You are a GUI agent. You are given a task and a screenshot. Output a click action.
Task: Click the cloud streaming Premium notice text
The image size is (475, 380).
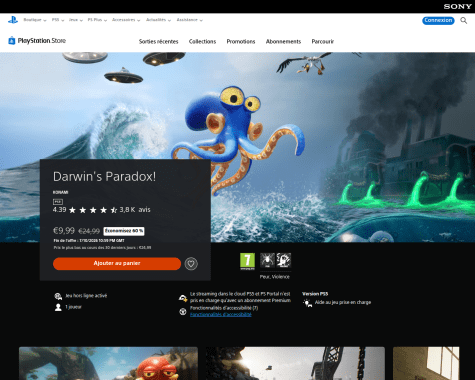[240, 297]
